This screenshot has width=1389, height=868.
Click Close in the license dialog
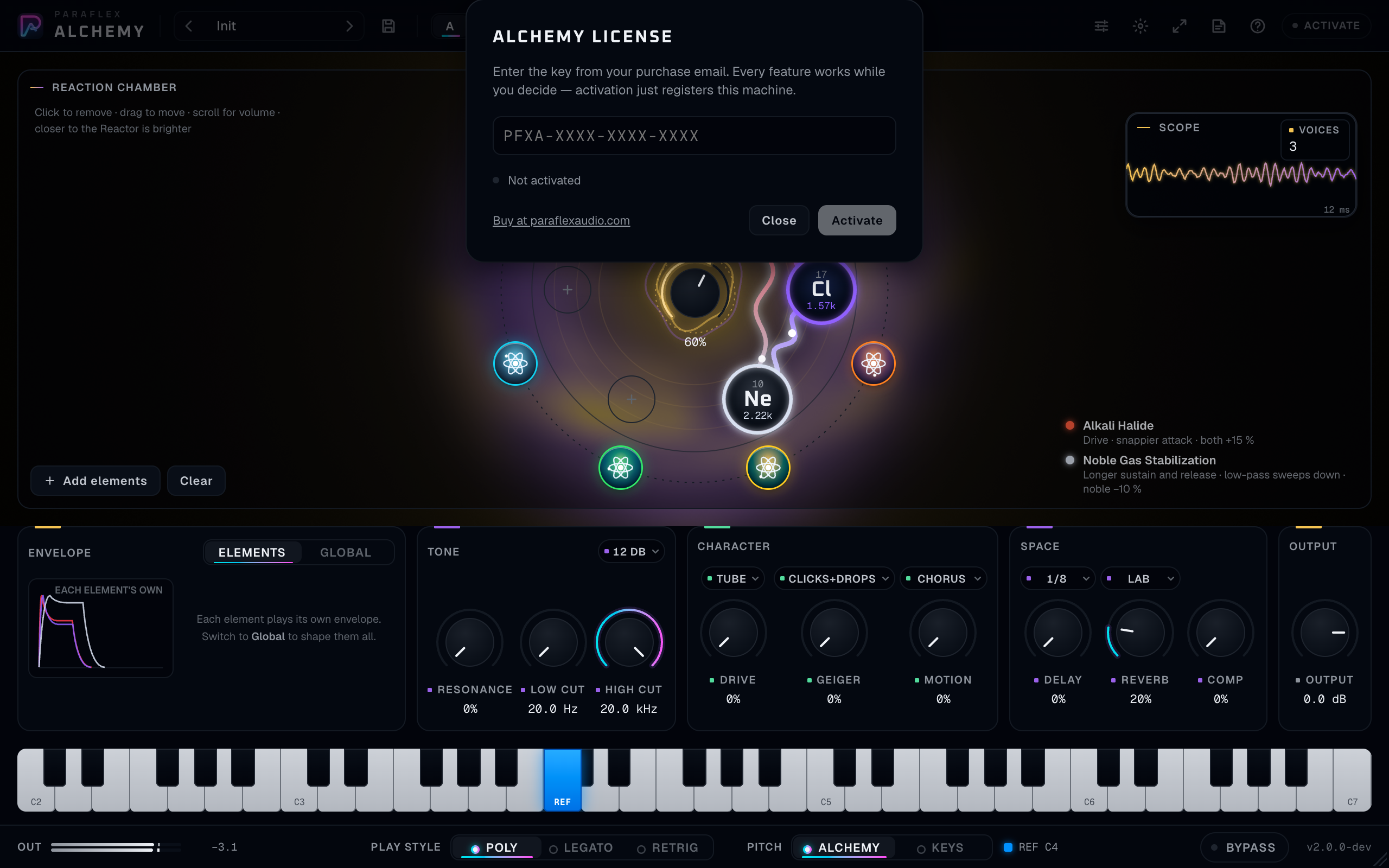(x=779, y=220)
